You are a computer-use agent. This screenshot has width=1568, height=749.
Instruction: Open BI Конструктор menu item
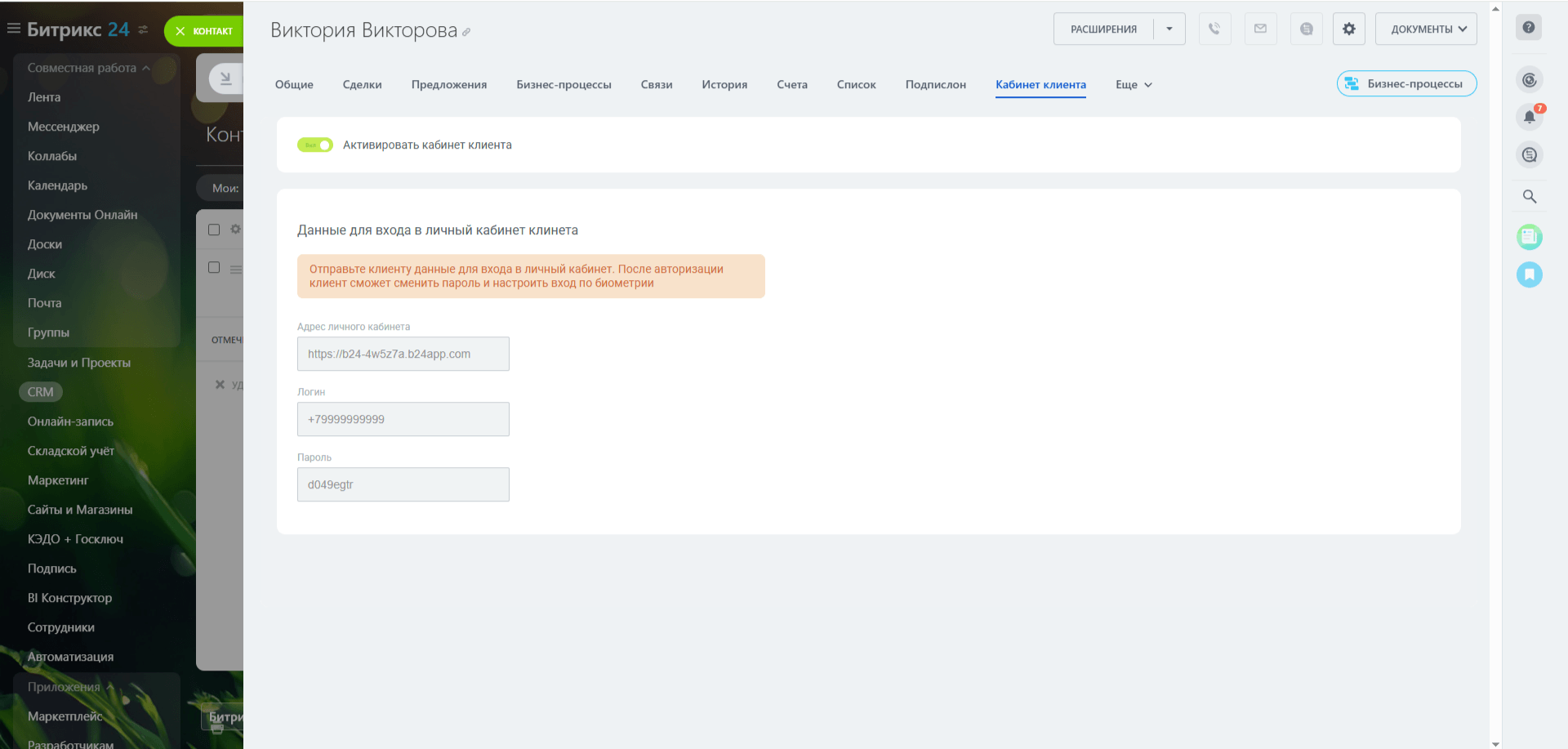70,598
